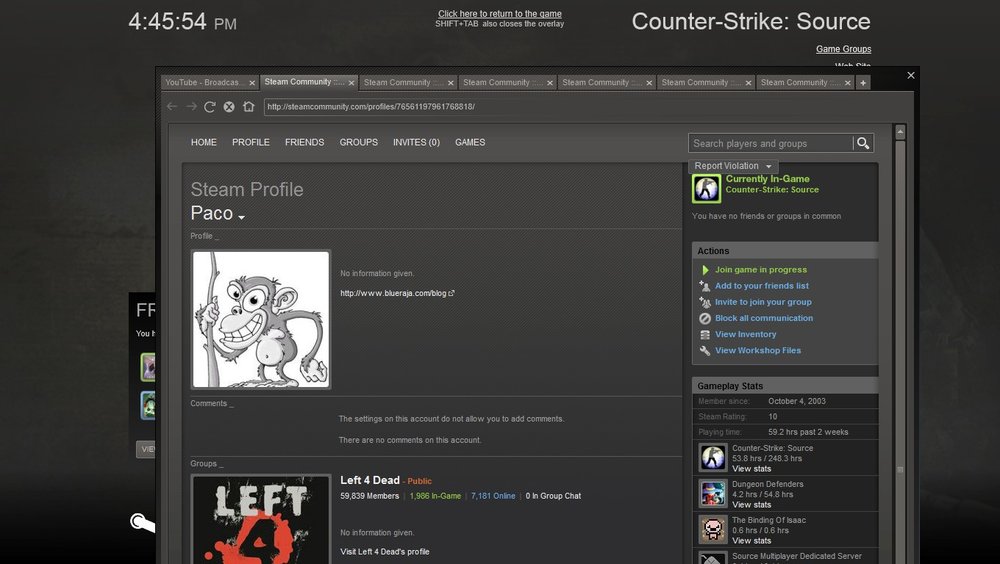Click View stats under Counter-Strike: Source
The height and width of the screenshot is (564, 1000).
(x=751, y=469)
